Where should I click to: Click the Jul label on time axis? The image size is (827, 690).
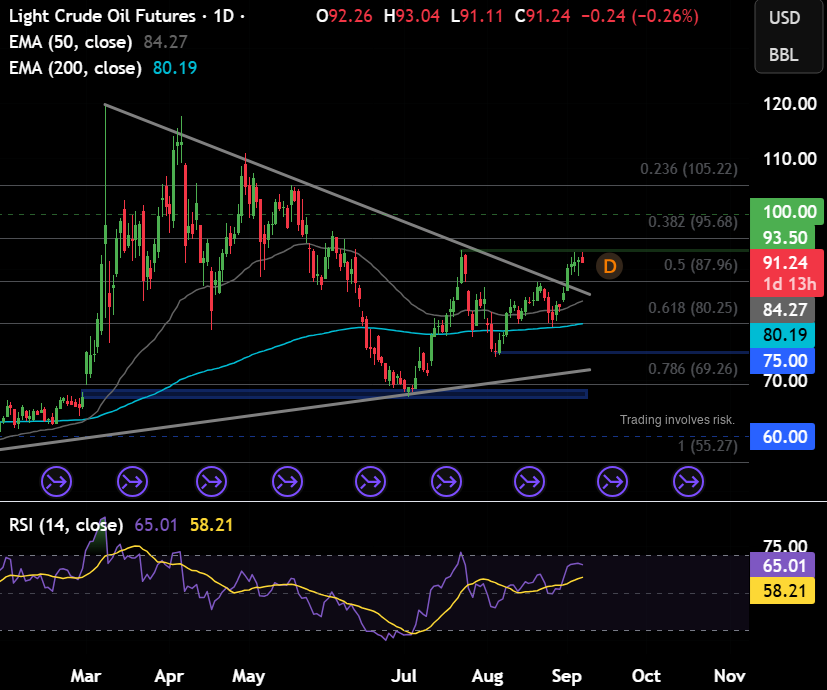[404, 676]
